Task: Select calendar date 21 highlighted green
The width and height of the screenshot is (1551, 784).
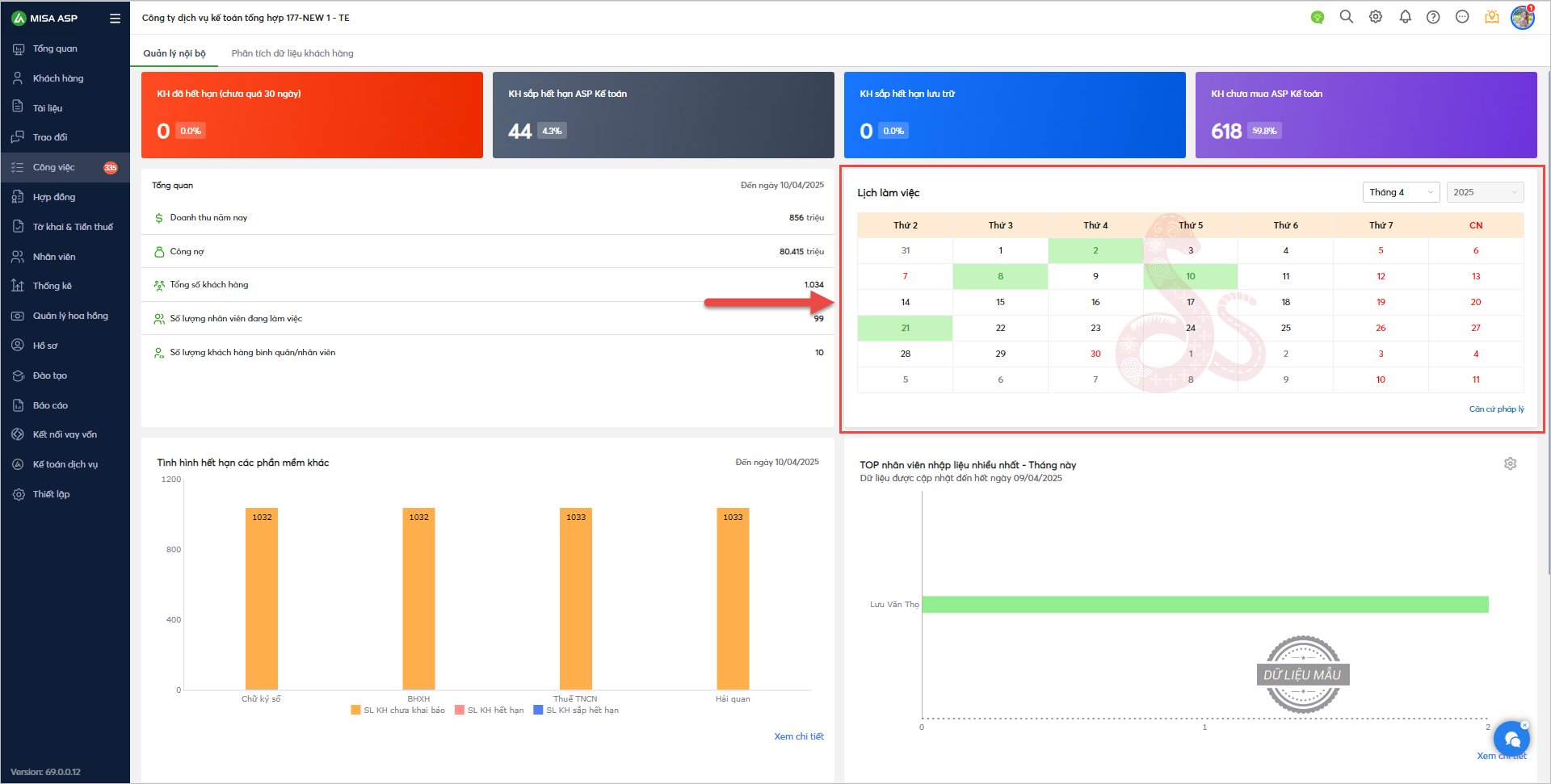Action: [906, 328]
